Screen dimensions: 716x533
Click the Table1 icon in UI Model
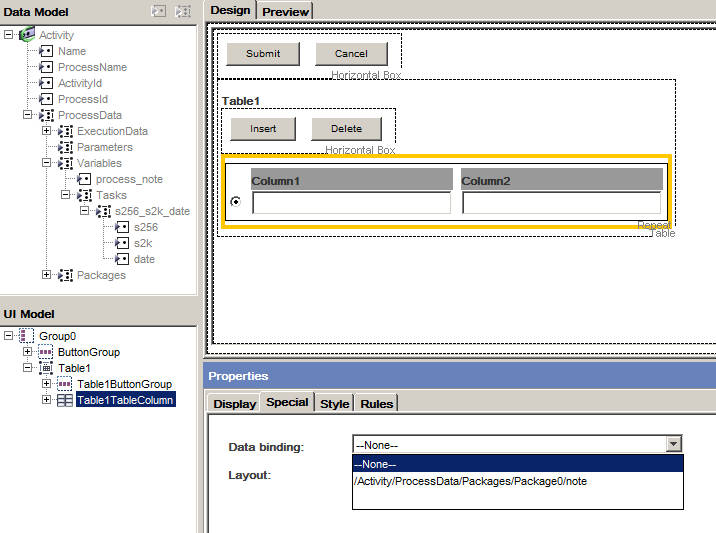[x=46, y=368]
